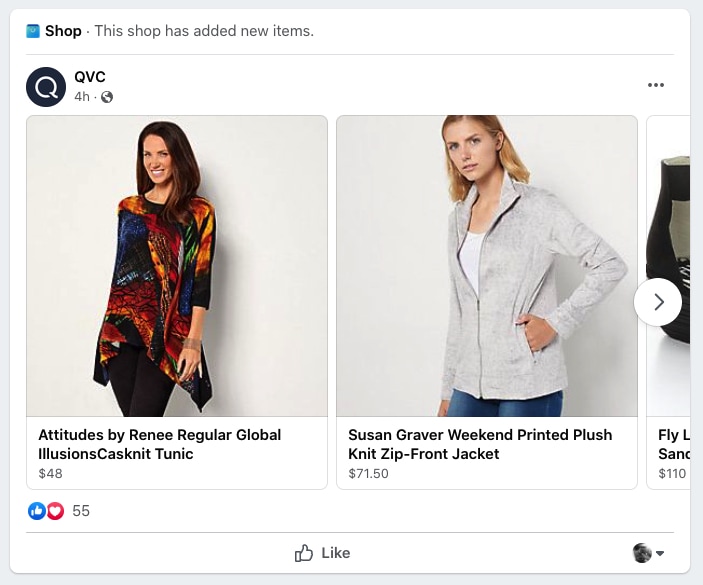This screenshot has width=703, height=585.
Task: Click the public globe privacy icon
Action: click(x=107, y=97)
